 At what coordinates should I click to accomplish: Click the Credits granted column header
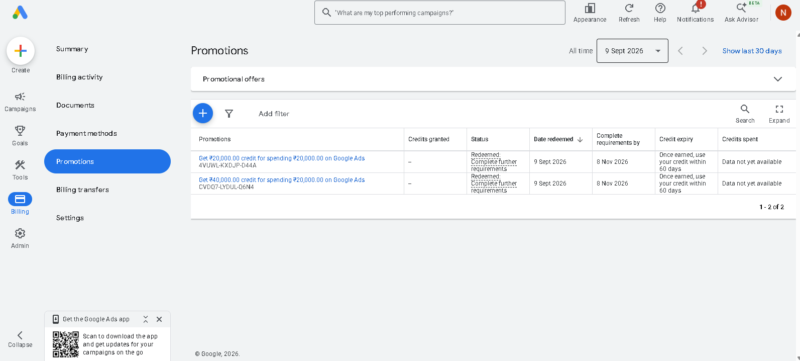429,139
